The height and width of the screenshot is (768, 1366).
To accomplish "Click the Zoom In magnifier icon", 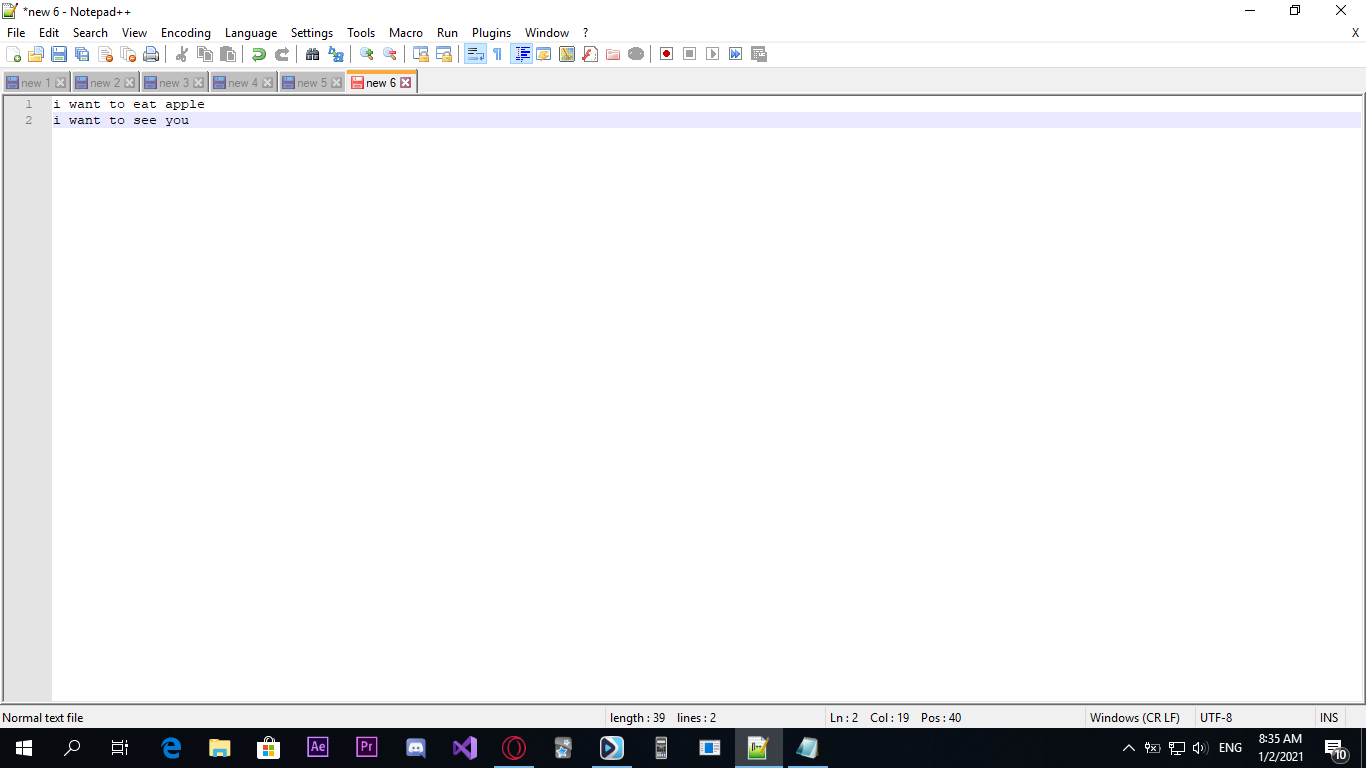I will (367, 54).
